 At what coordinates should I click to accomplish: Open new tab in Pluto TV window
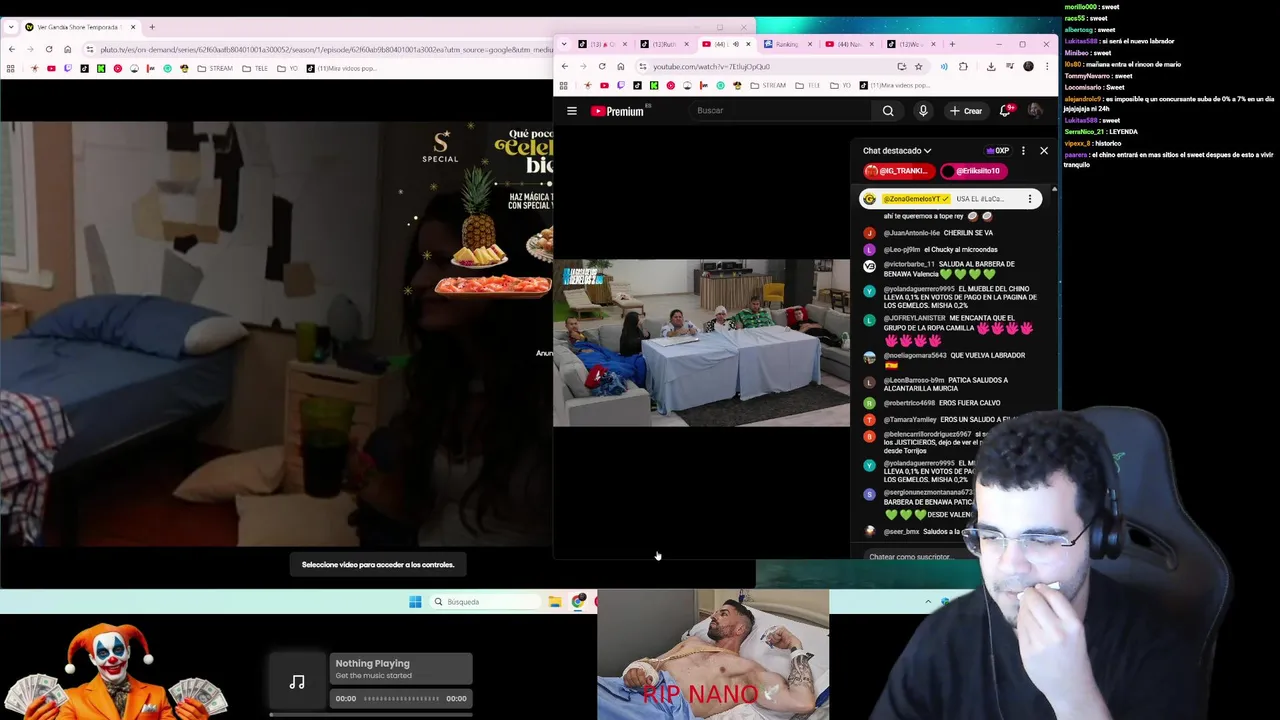(152, 27)
